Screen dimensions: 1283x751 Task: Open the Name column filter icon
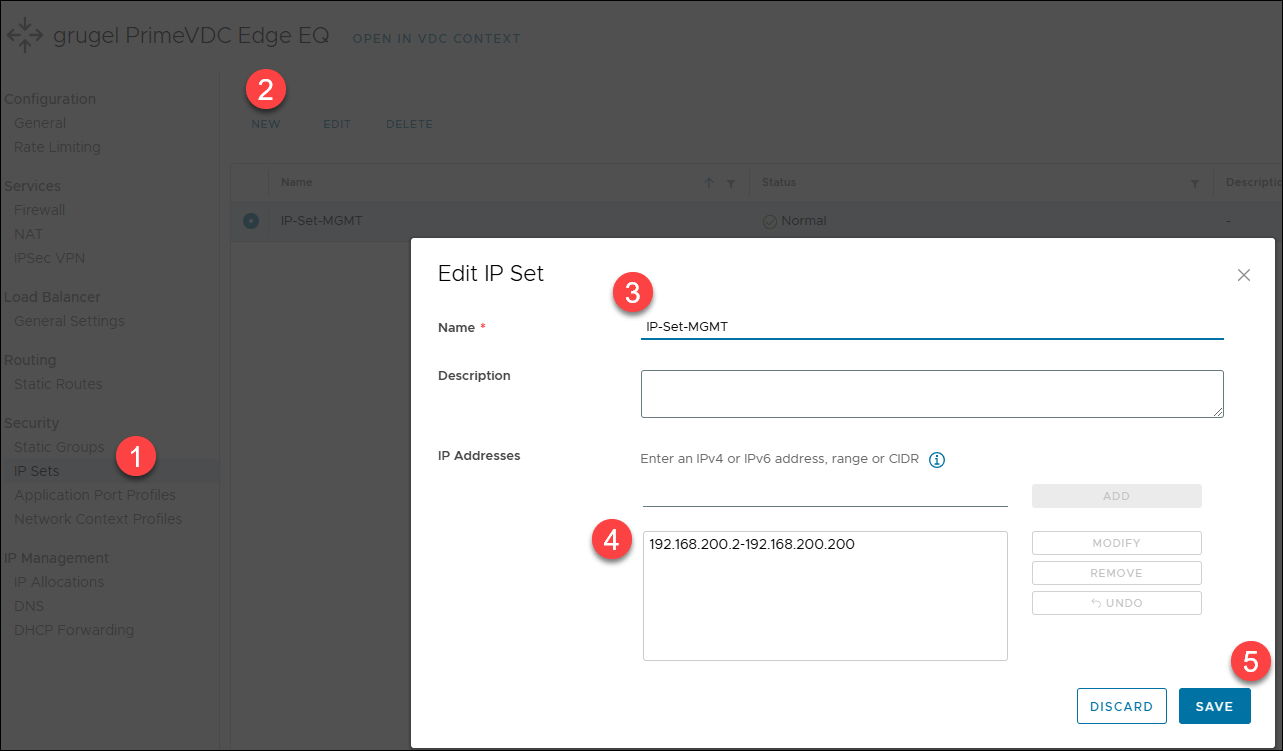tap(731, 183)
